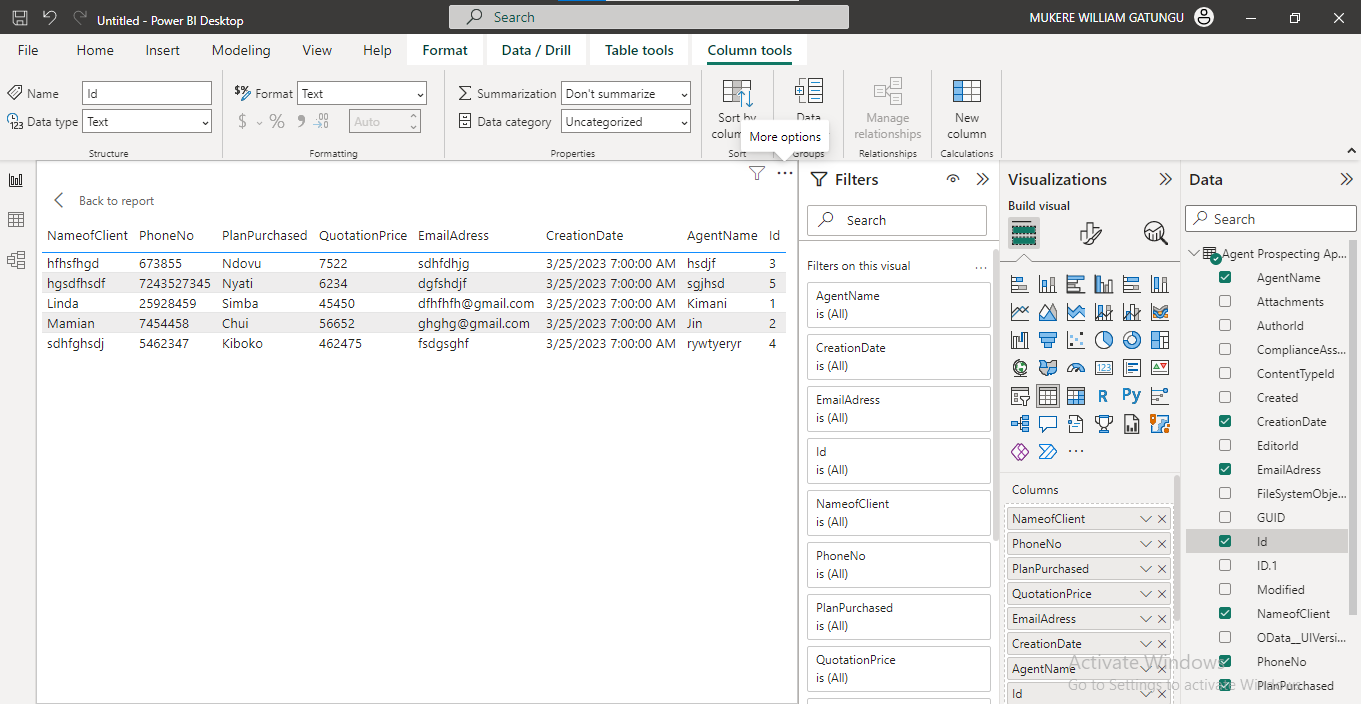The image size is (1361, 704).
Task: Open the Data type dropdown
Action: click(147, 122)
